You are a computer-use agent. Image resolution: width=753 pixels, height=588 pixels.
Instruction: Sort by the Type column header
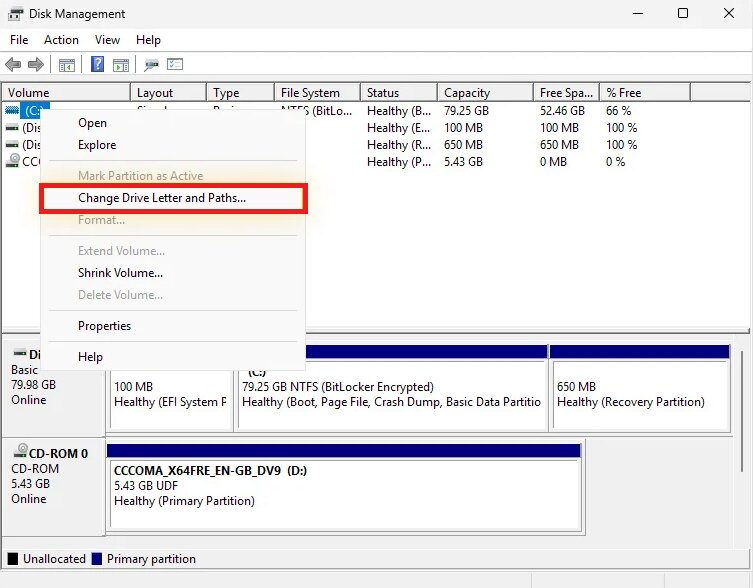coord(241,93)
